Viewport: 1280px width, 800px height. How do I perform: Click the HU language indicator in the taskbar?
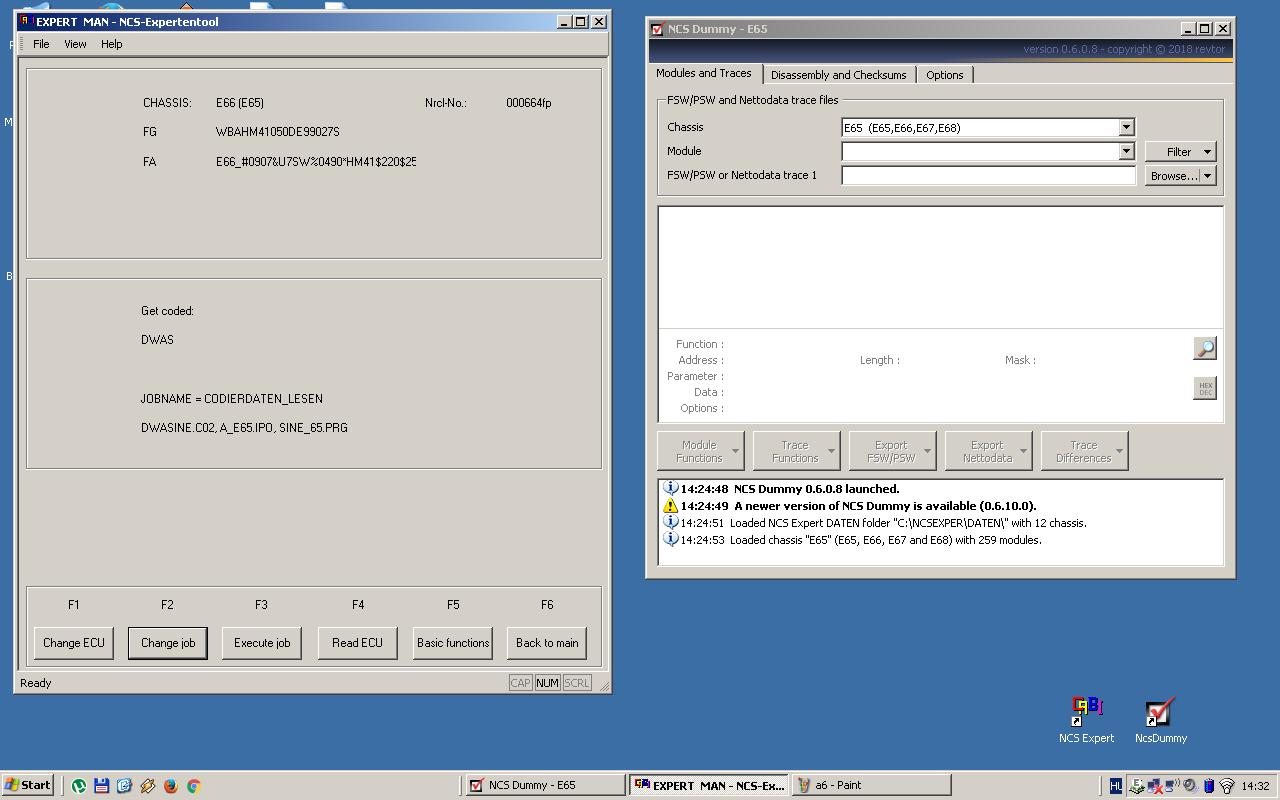click(1116, 786)
